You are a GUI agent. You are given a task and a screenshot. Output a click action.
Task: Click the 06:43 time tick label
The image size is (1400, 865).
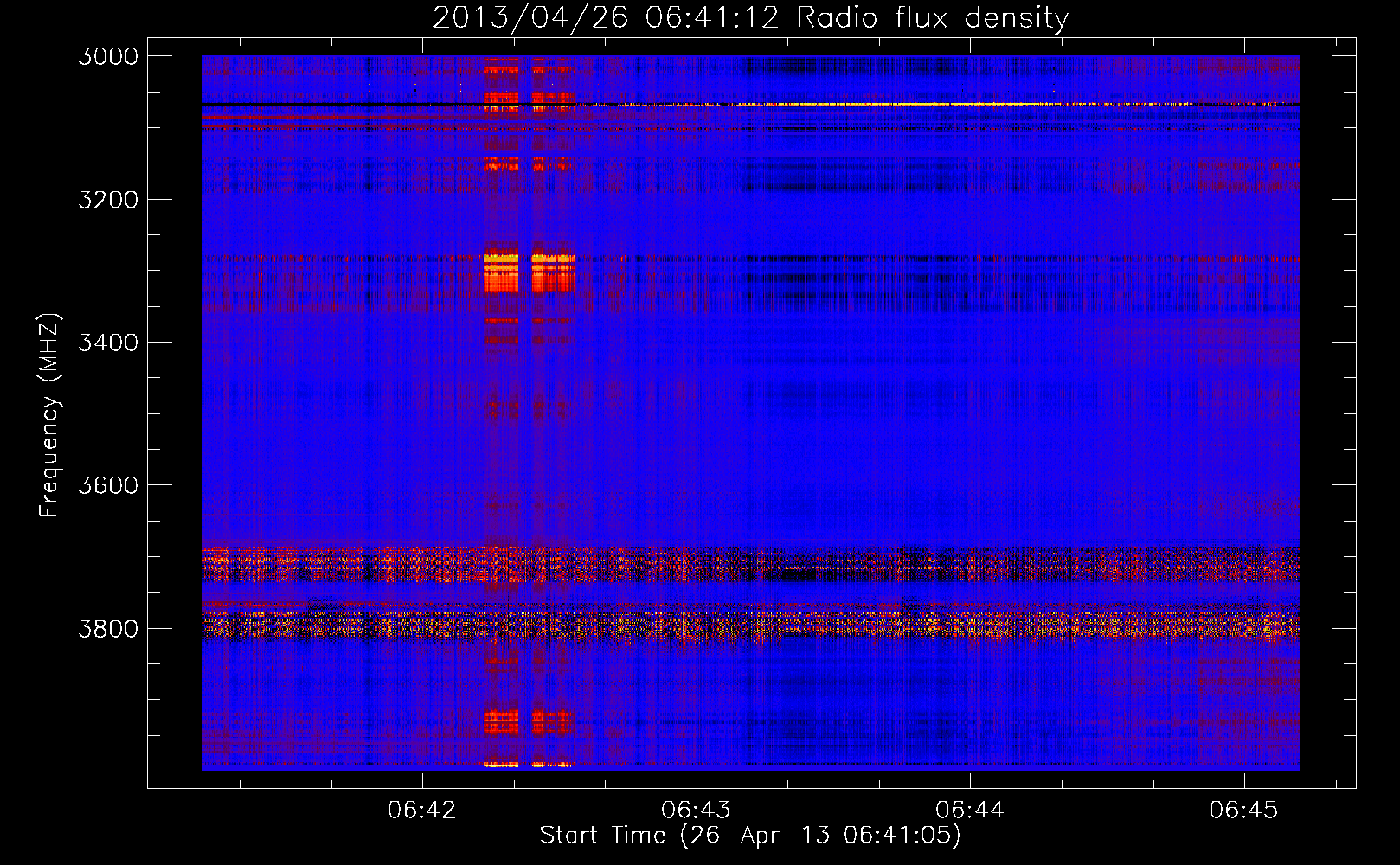(x=696, y=810)
